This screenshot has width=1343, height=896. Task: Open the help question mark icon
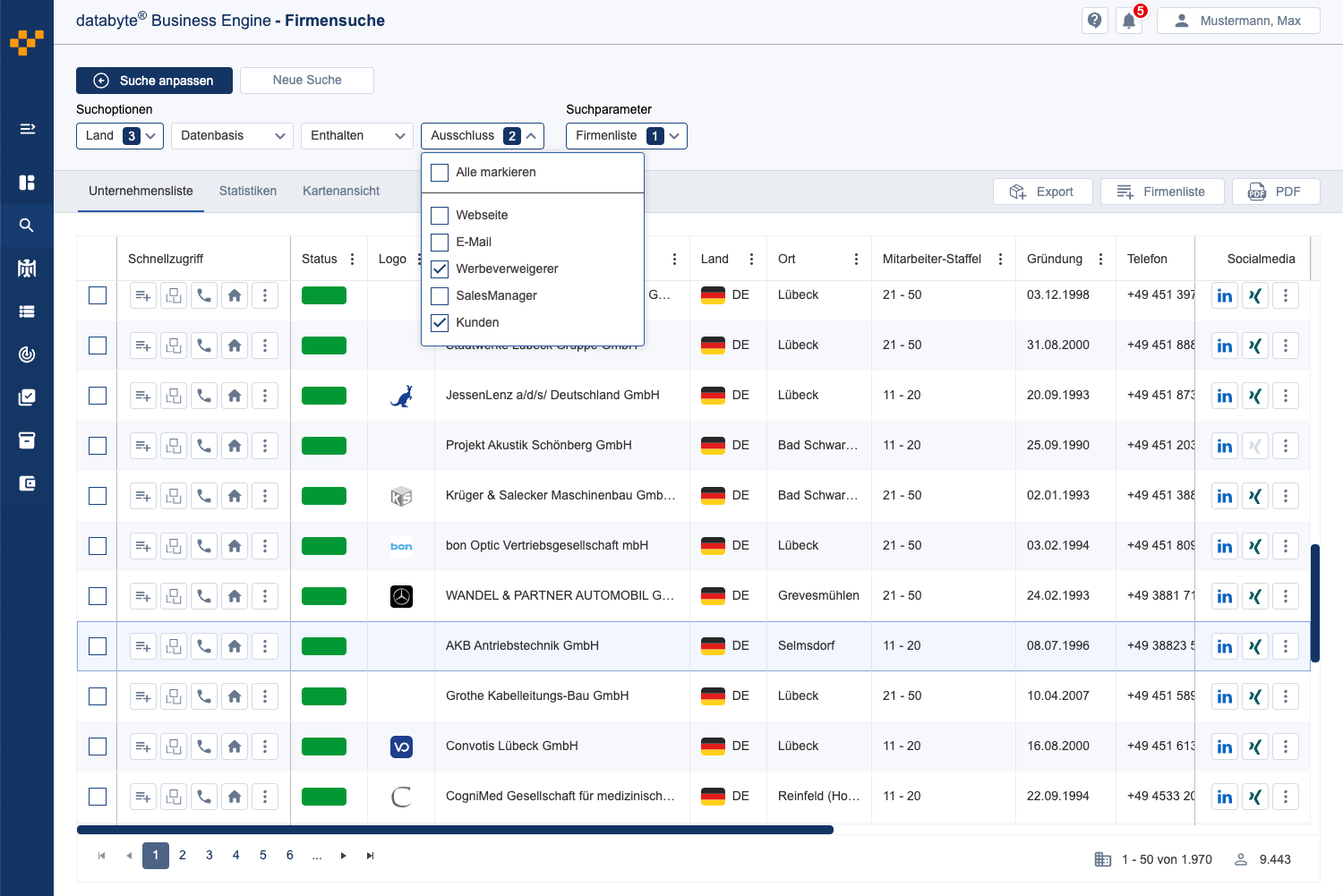(x=1094, y=21)
